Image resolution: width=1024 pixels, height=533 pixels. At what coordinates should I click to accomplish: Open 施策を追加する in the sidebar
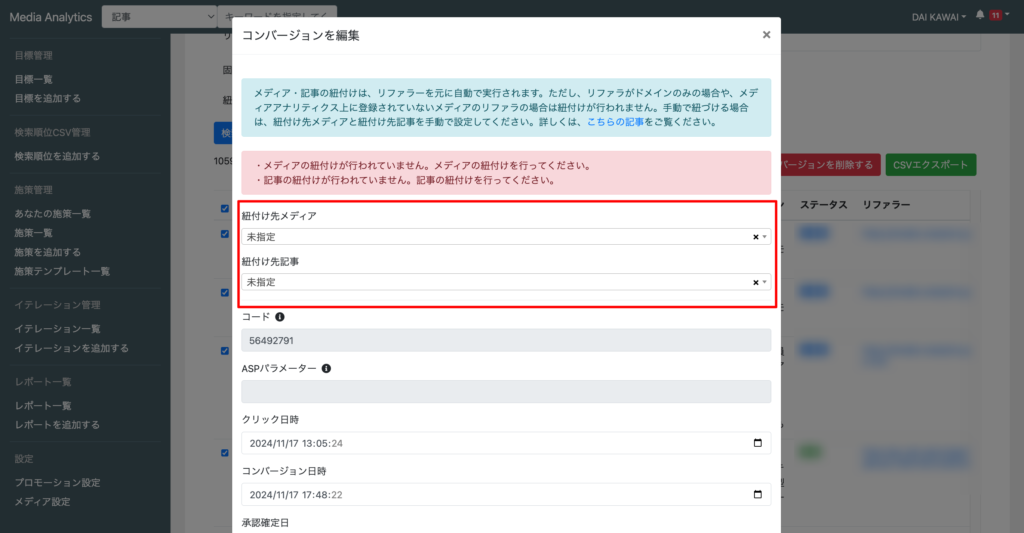(48, 251)
